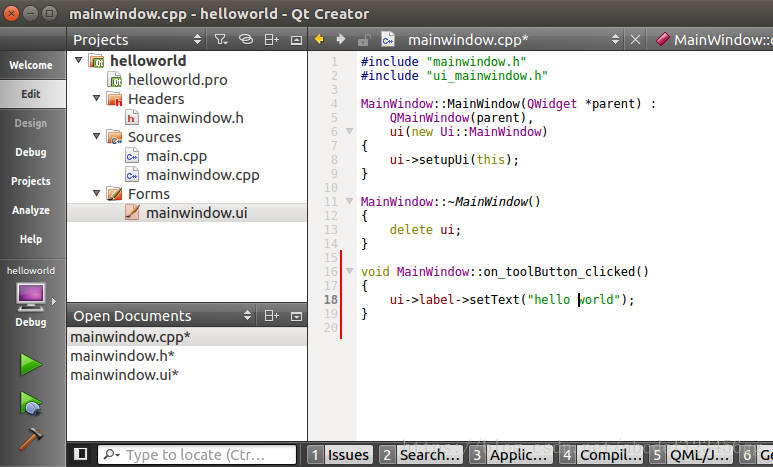Image resolution: width=773 pixels, height=467 pixels.
Task: Open the locator magnifier options
Action: (112, 454)
